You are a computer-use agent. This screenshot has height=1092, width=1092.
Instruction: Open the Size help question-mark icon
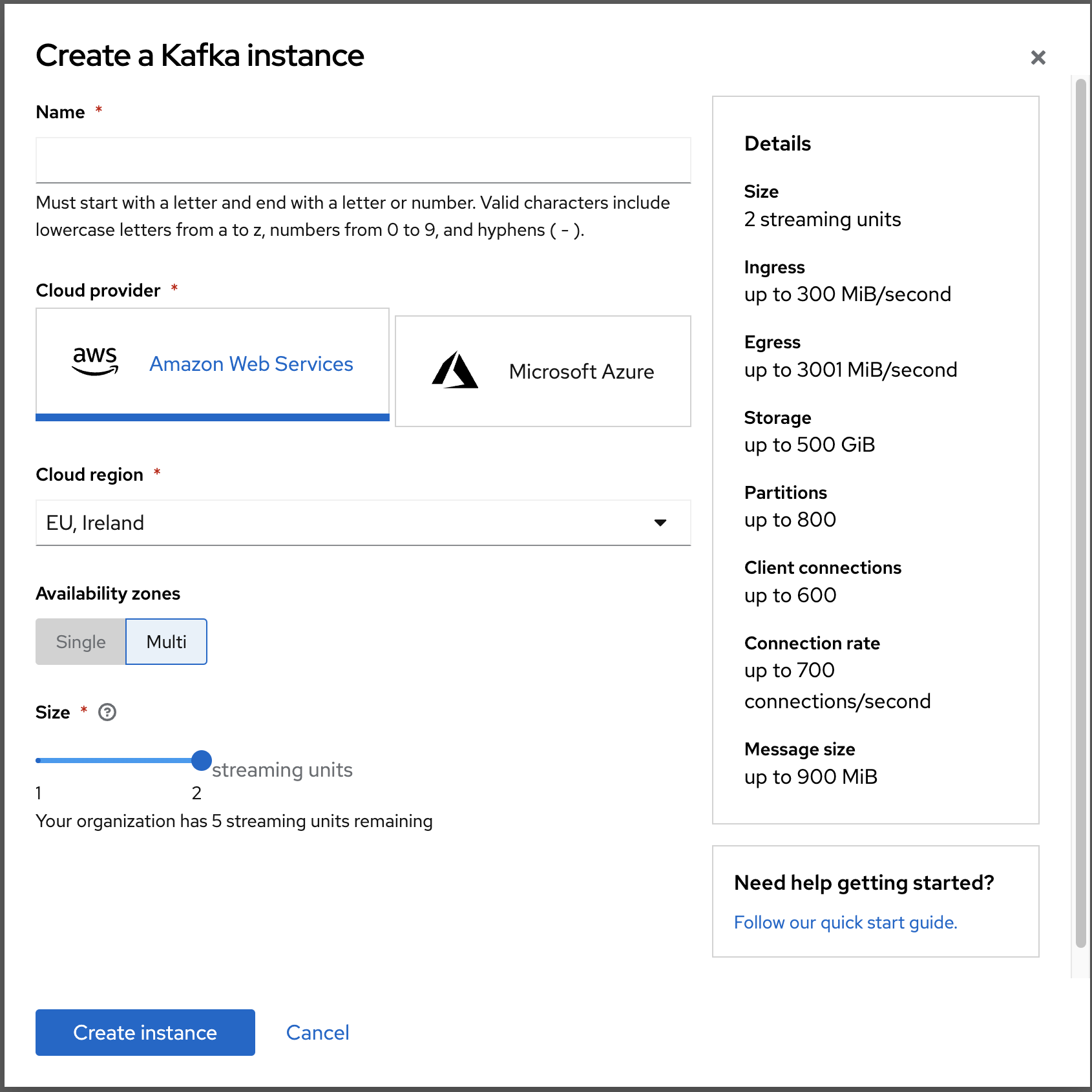click(x=107, y=712)
